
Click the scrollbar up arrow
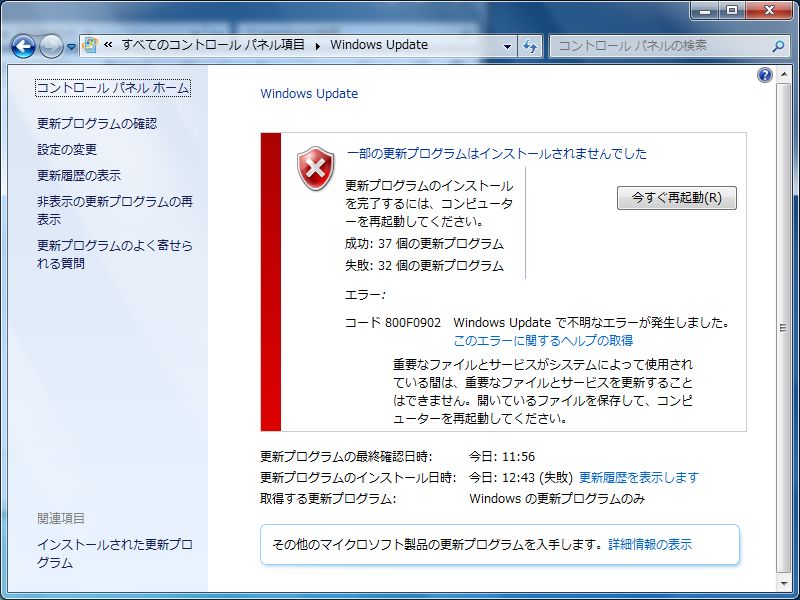pyautogui.click(x=784, y=74)
